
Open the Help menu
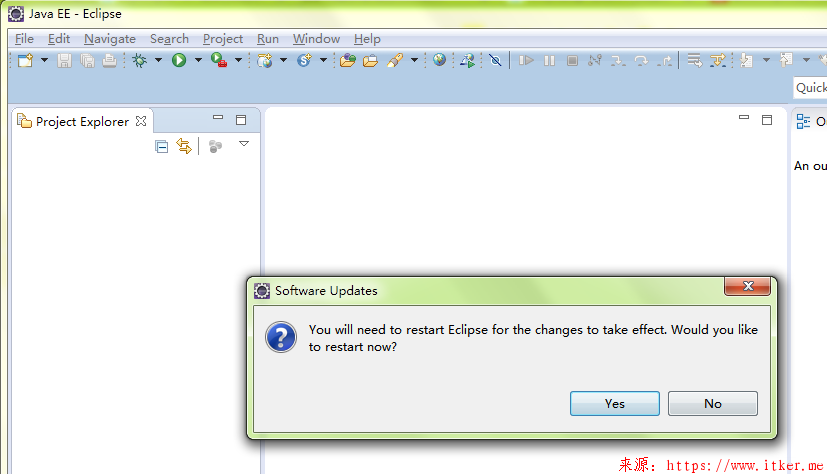coord(367,39)
